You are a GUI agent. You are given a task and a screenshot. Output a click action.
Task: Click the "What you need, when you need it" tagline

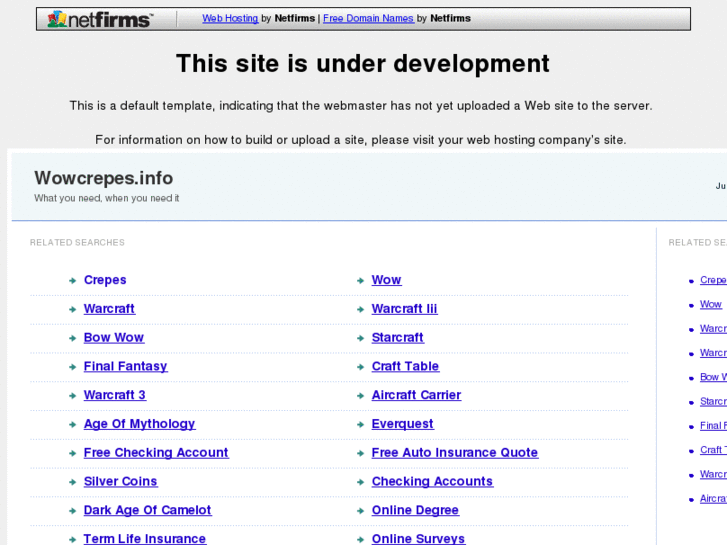click(107, 199)
